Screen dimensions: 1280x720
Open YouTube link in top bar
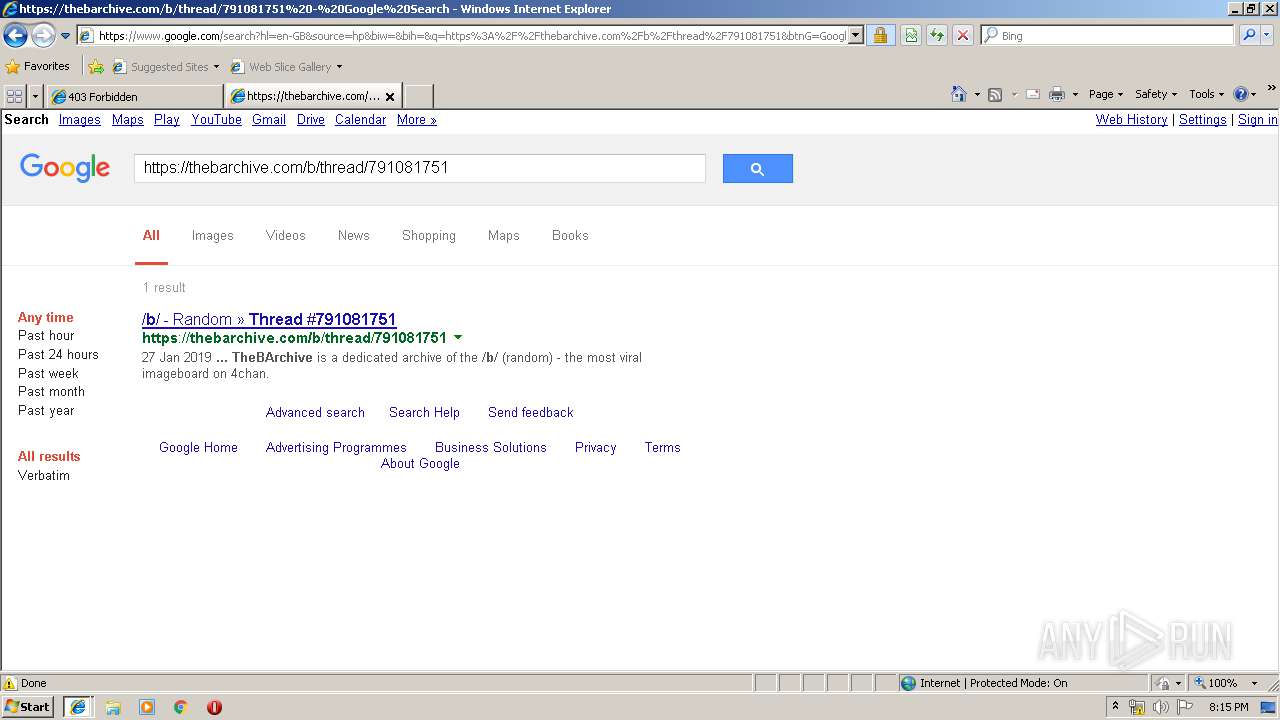pos(217,119)
